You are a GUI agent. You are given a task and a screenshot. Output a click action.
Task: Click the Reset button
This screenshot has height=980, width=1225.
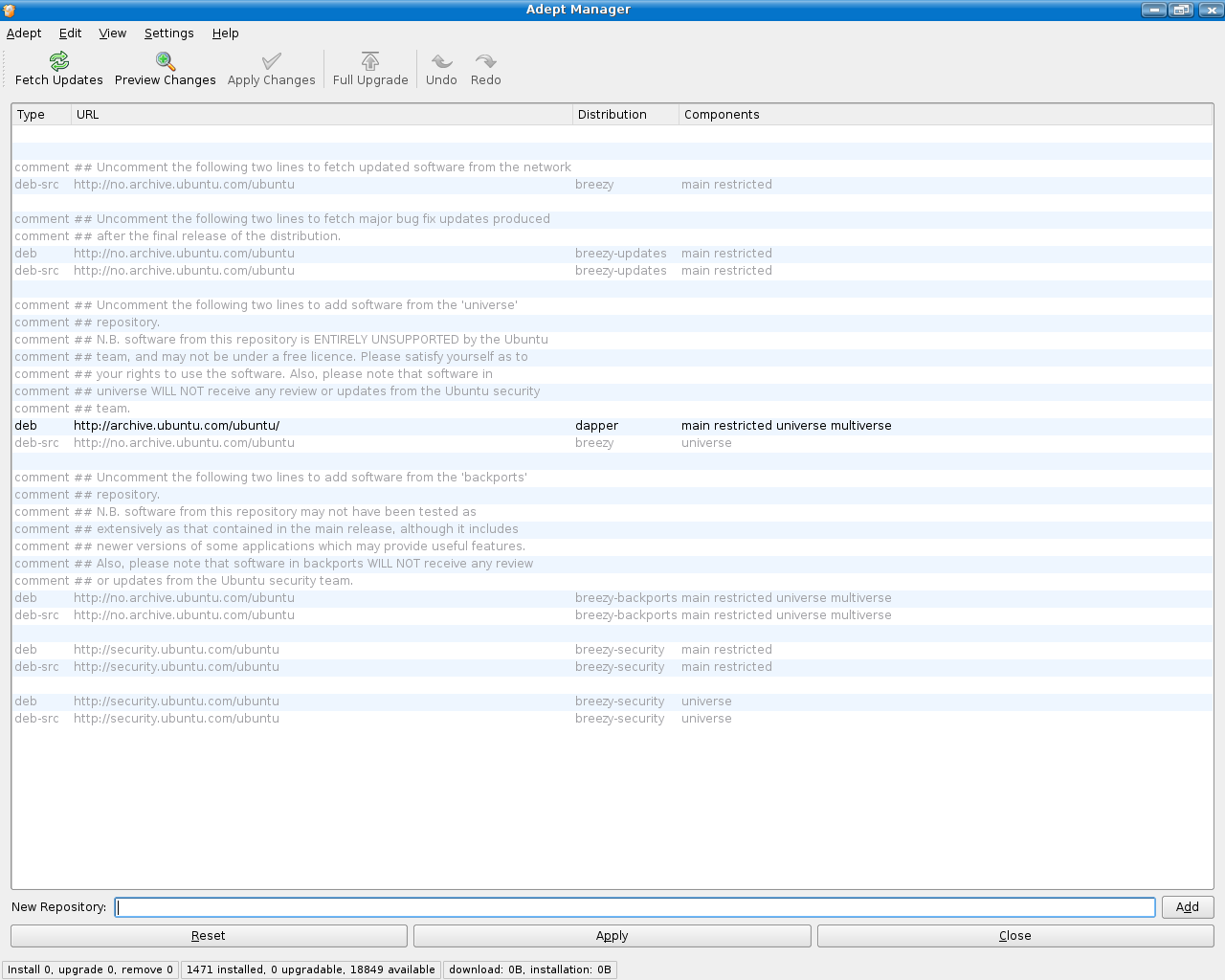point(209,936)
